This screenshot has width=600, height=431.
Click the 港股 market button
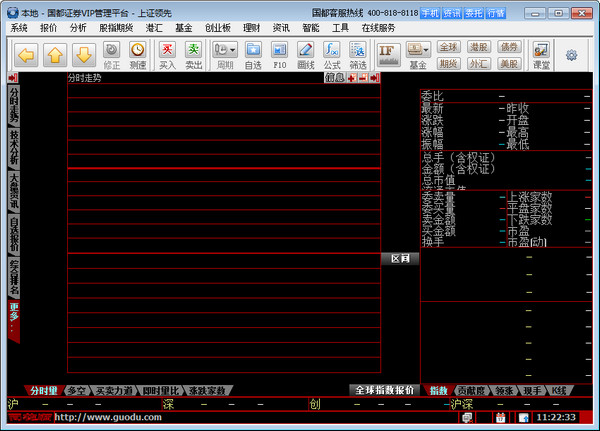click(x=479, y=47)
